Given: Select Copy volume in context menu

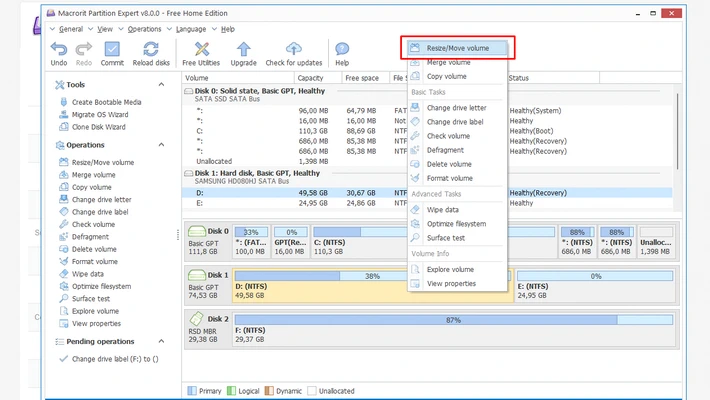Looking at the screenshot, I should pyautogui.click(x=457, y=77).
